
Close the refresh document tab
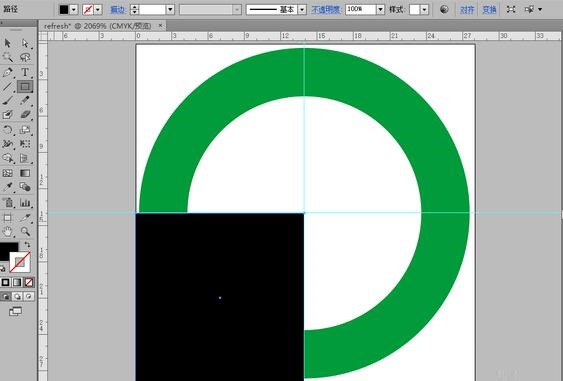click(x=160, y=25)
